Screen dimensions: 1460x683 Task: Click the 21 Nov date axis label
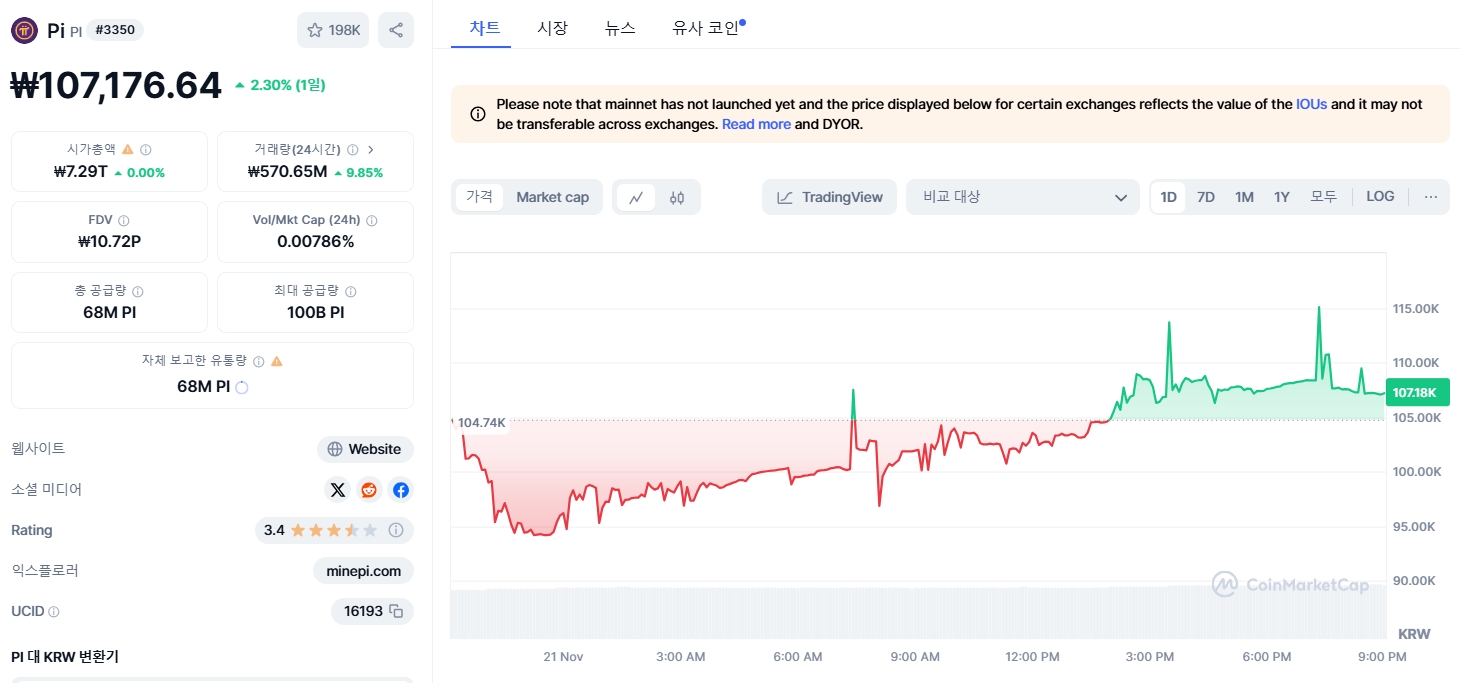click(x=563, y=657)
